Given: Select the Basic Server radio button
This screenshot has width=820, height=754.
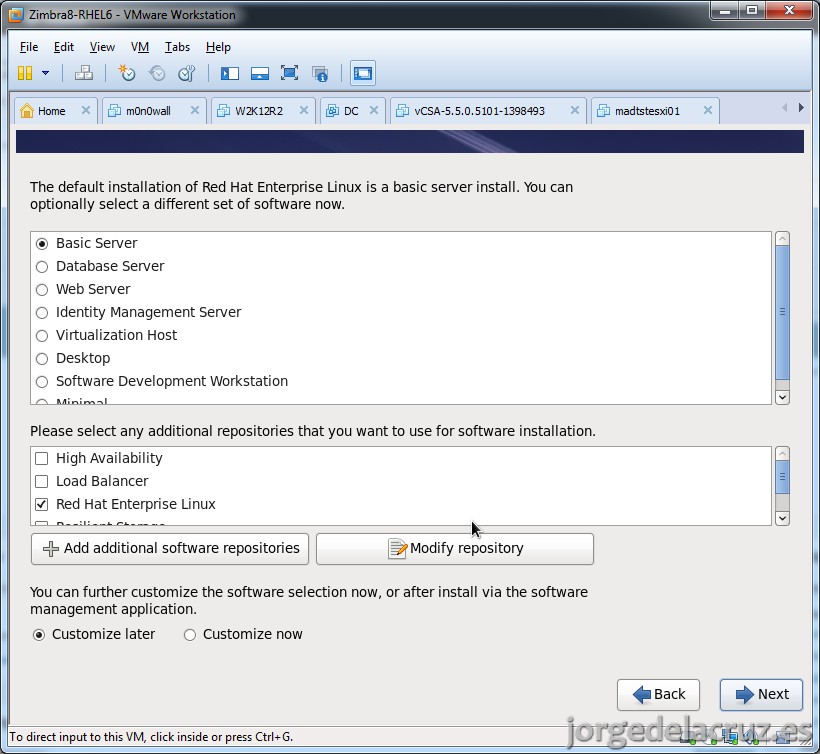Looking at the screenshot, I should (x=42, y=244).
